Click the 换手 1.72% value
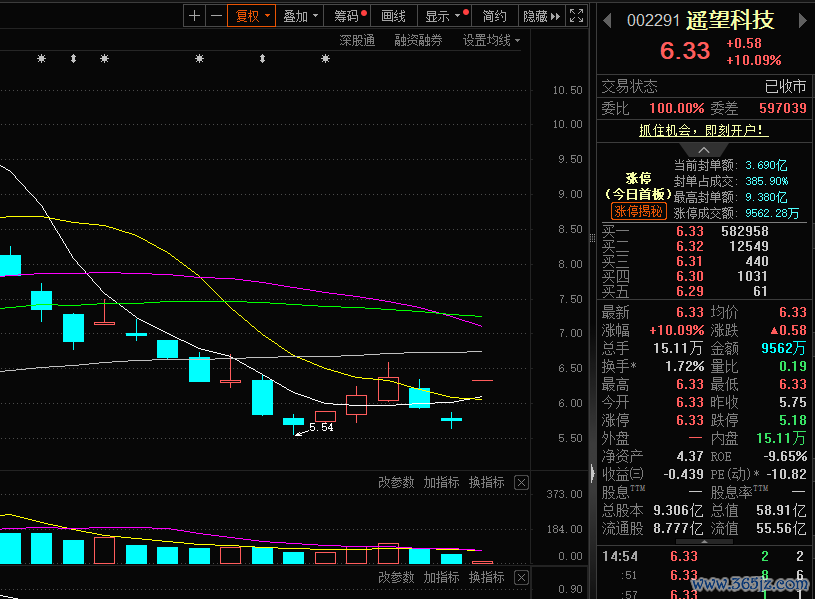The image size is (815, 599). tap(685, 366)
